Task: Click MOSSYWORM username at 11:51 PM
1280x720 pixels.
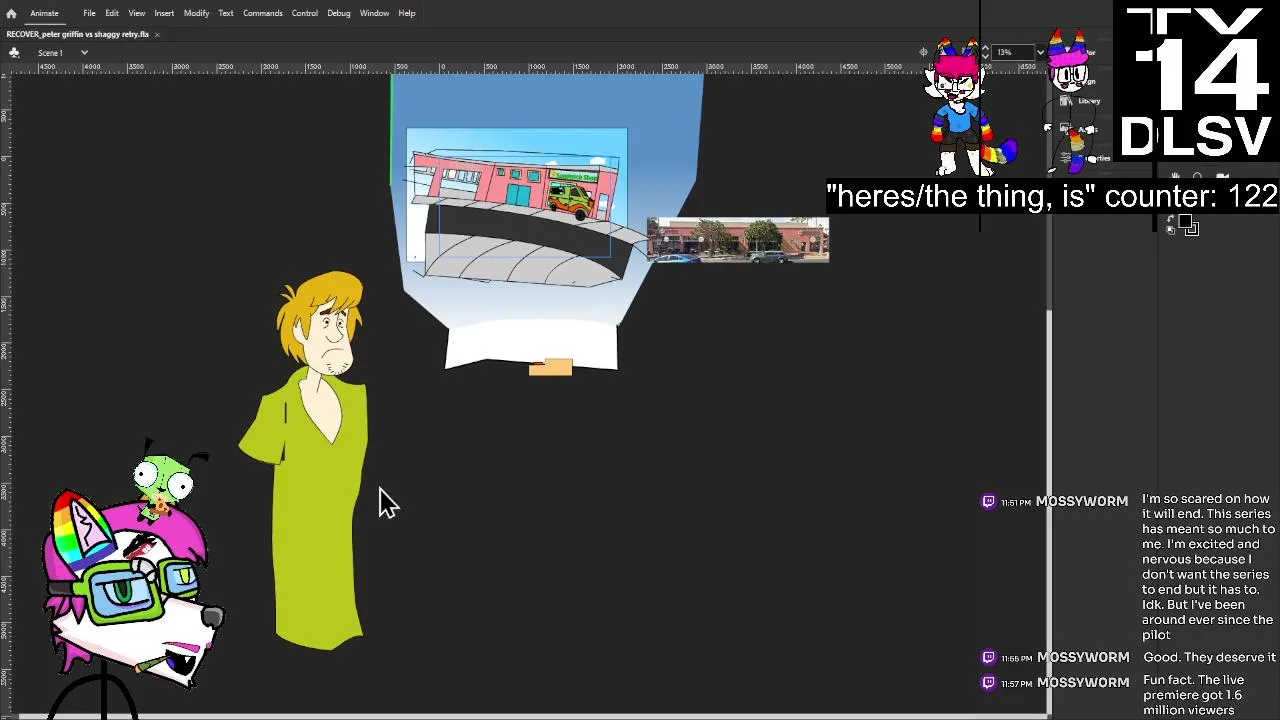Action: (1082, 502)
